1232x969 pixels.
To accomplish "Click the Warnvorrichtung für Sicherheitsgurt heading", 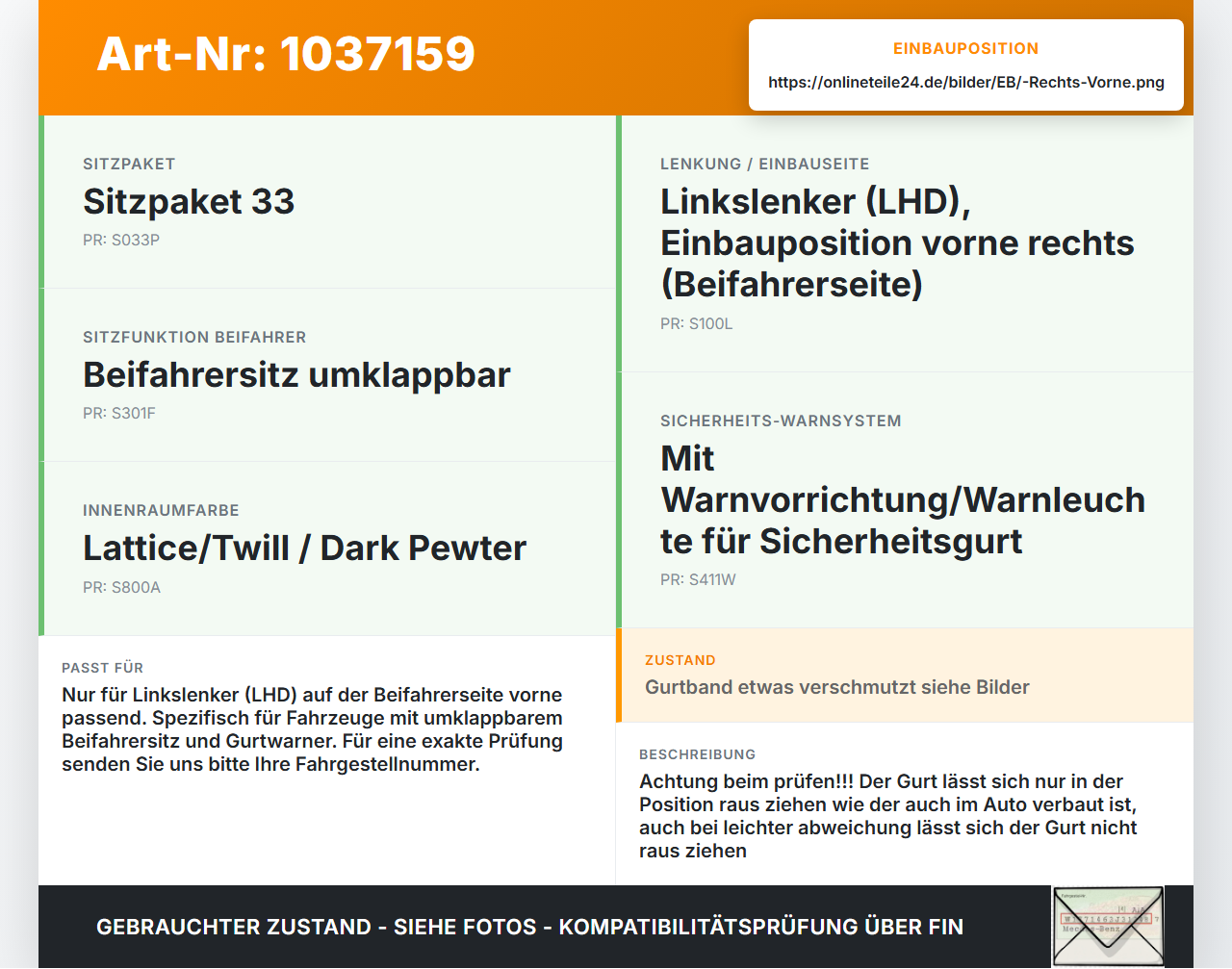I will click(x=903, y=499).
